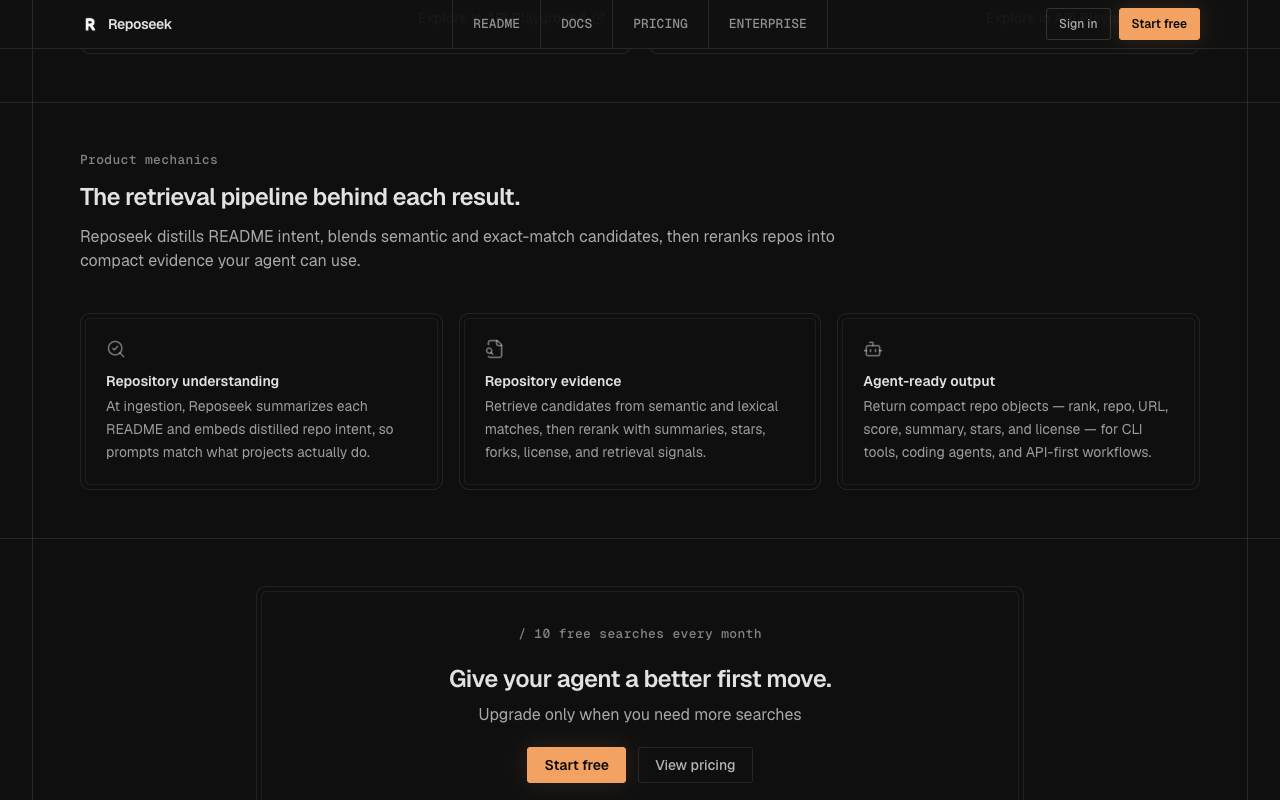Click the Agent-ready output robot icon
Viewport: 1280px width, 800px height.
tap(873, 349)
